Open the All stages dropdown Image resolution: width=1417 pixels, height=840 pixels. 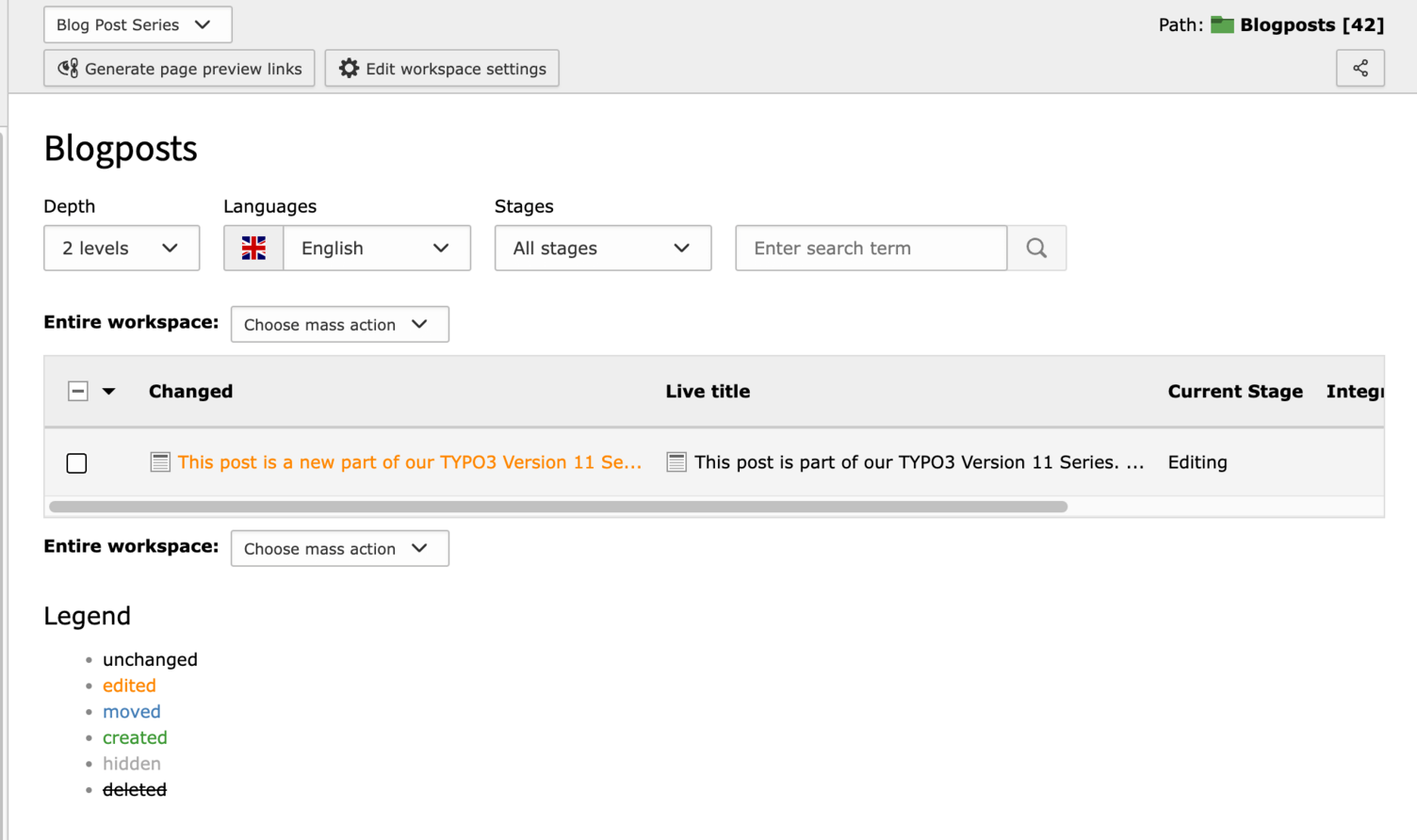602,248
